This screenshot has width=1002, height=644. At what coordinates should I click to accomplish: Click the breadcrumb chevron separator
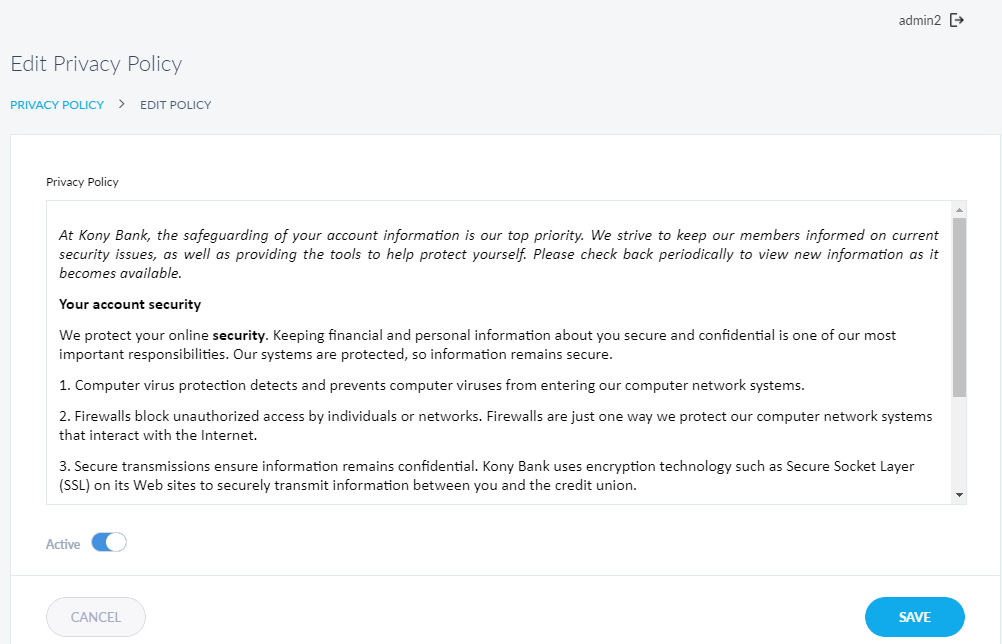click(122, 103)
